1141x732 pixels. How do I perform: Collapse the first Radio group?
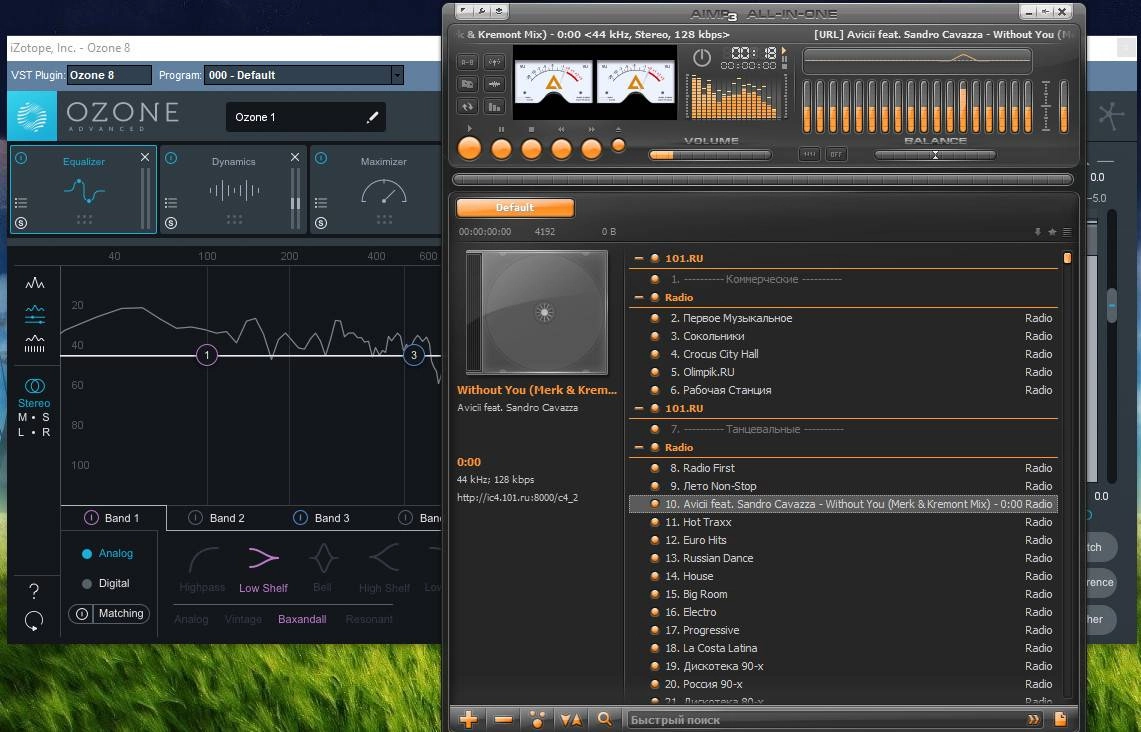pyautogui.click(x=639, y=298)
